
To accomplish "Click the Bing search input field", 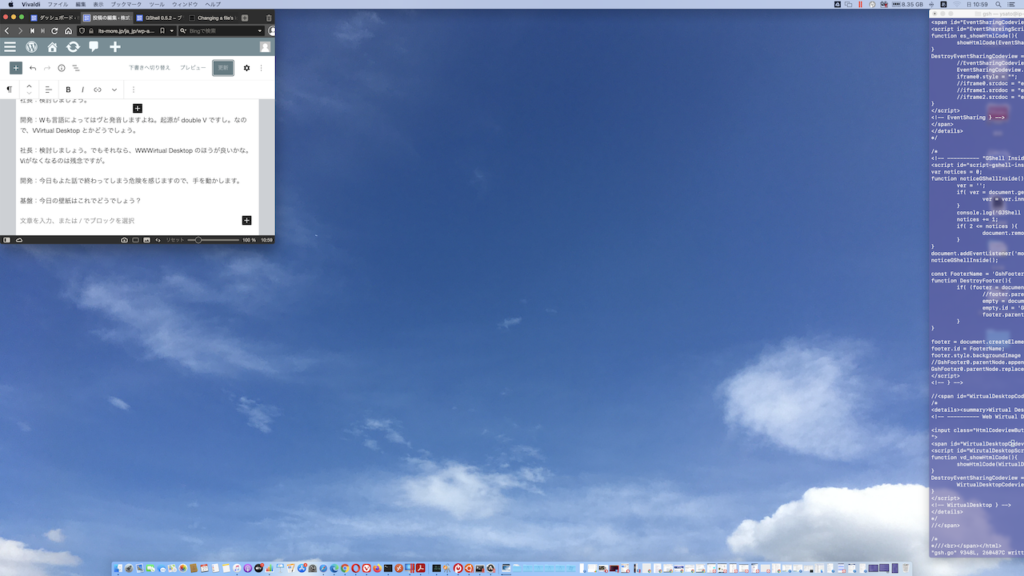I will pos(220,31).
